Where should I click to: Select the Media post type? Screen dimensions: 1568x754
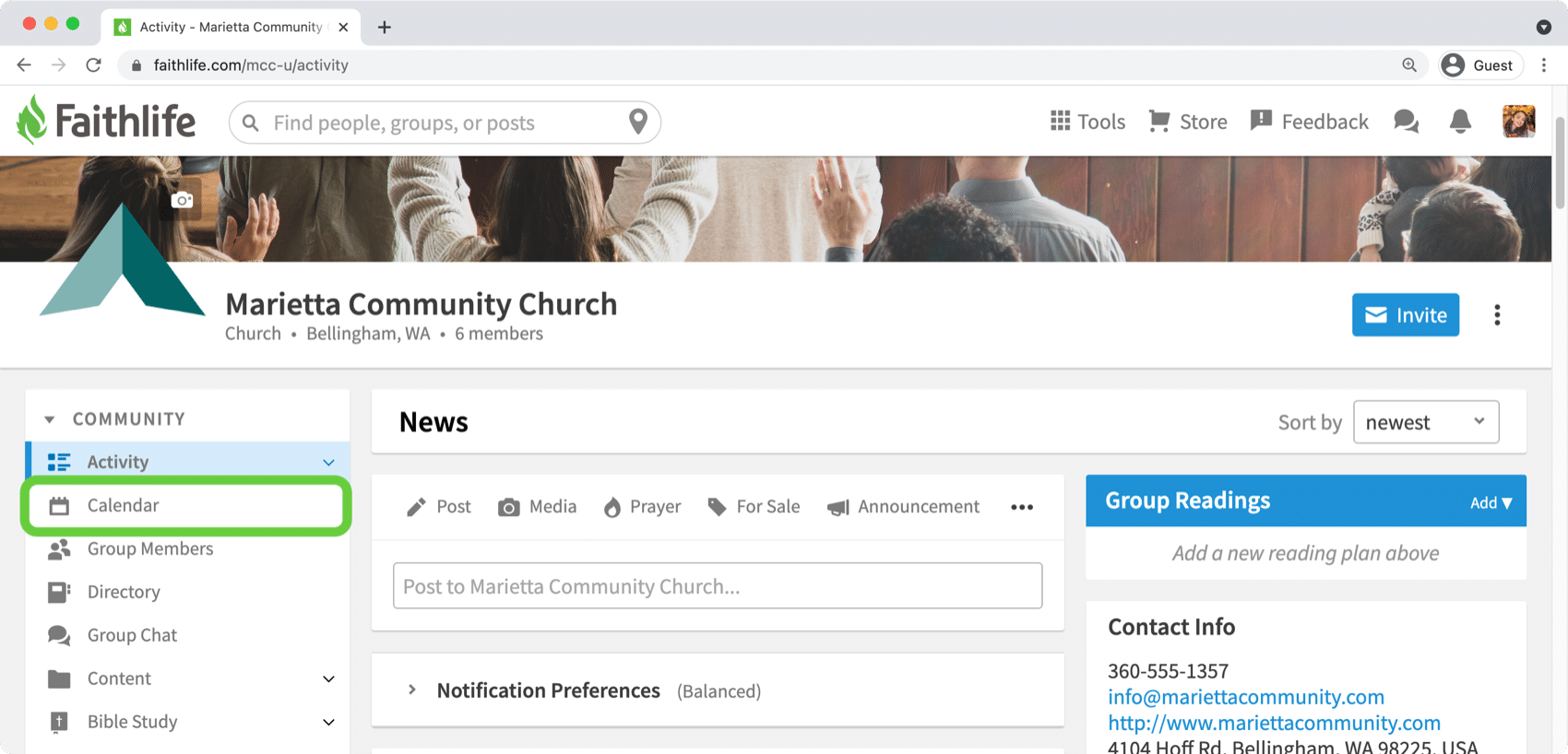tap(537, 507)
